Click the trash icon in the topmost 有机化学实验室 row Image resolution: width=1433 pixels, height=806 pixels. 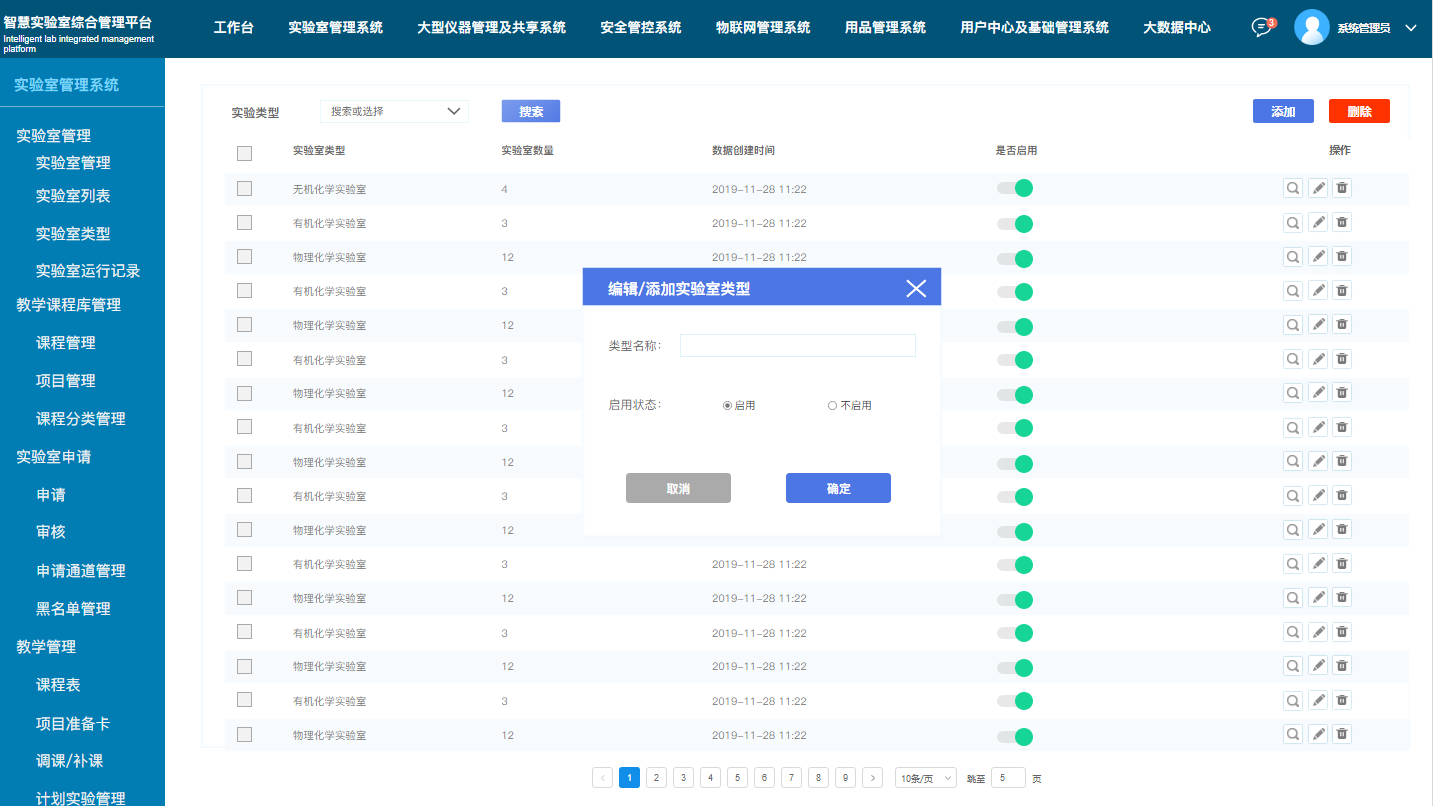1342,222
